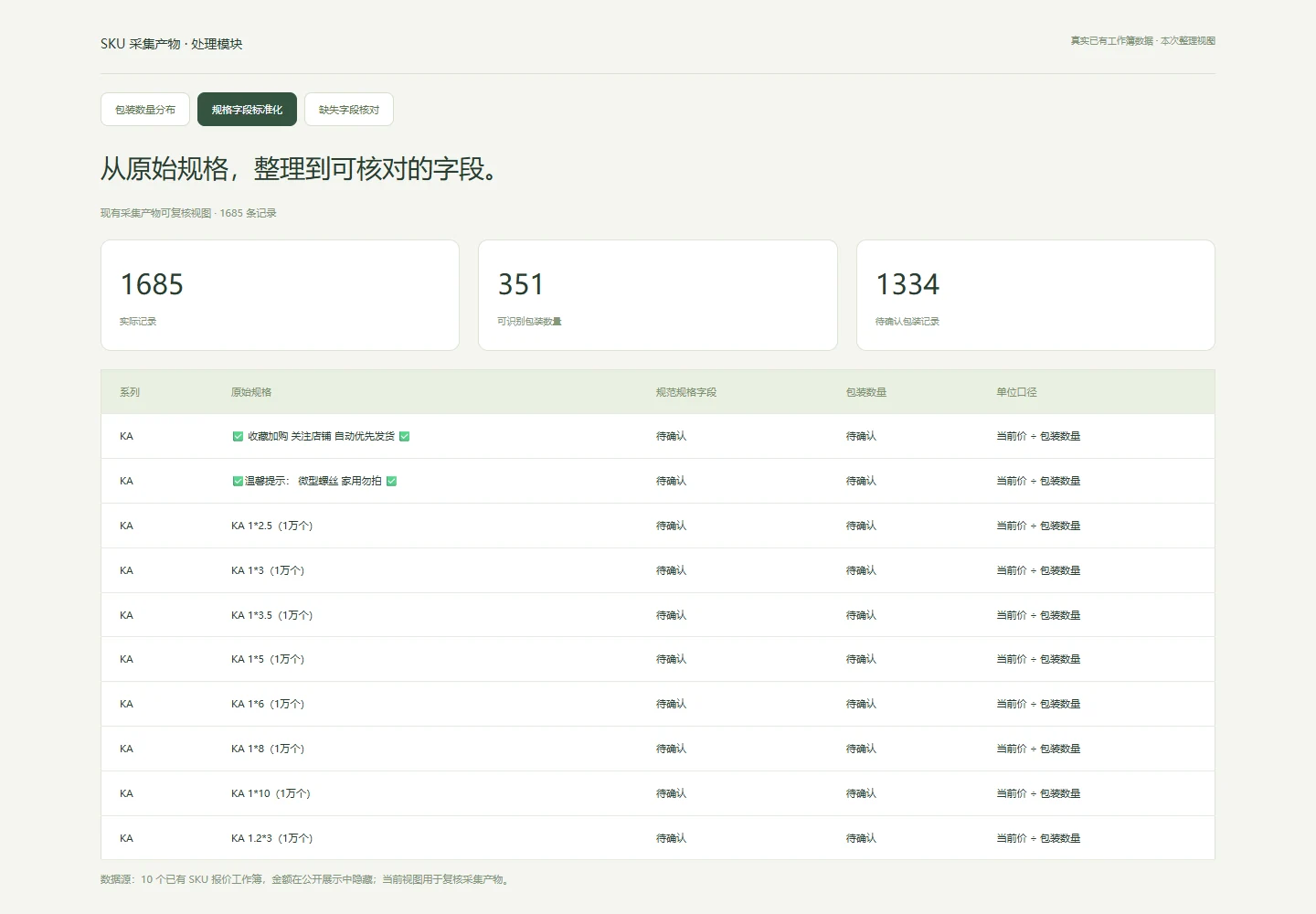This screenshot has height=914, width=1316.
Task: Click the 1685 实际记录 stat card
Action: point(280,295)
